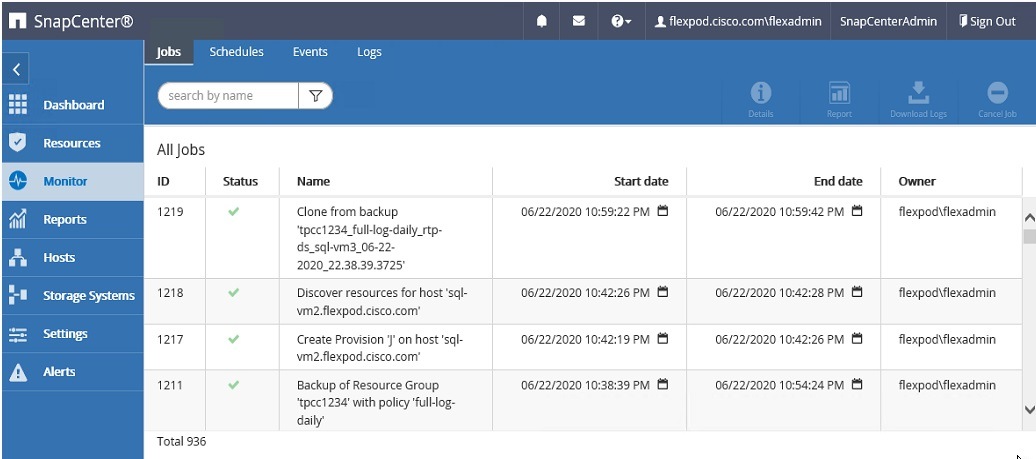Open end date calendar for 10:42:28 PM
The image size is (1036, 459).
(857, 292)
